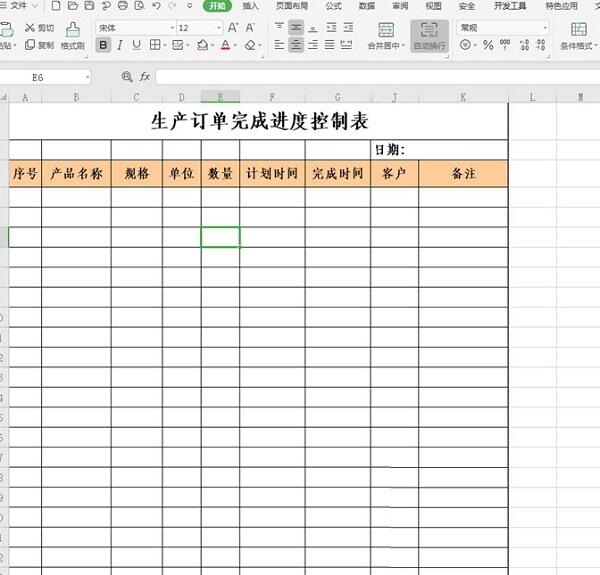
Task: Open the font name 宋体 dropdown
Action: point(172,28)
